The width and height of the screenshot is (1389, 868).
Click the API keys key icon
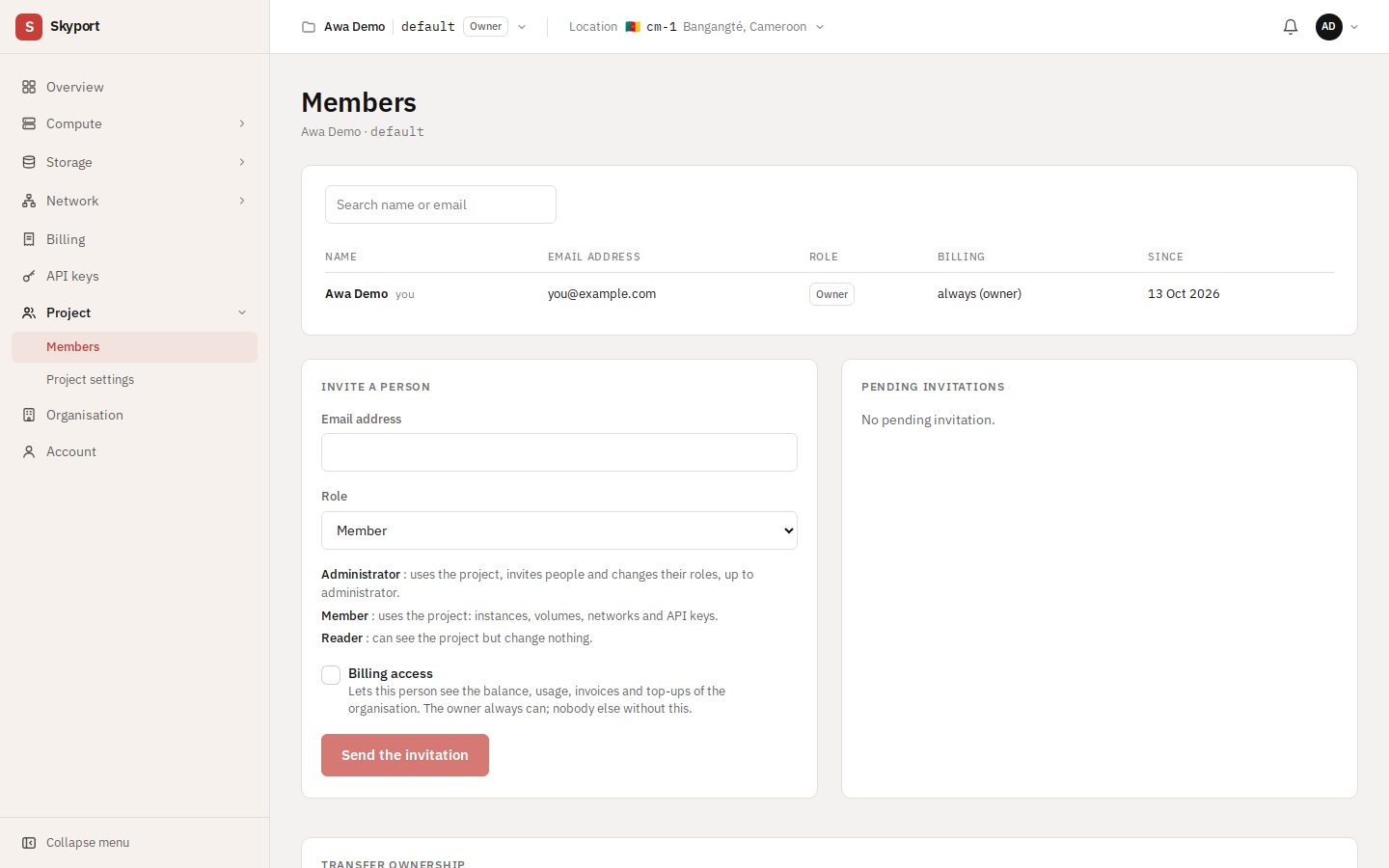pos(29,276)
